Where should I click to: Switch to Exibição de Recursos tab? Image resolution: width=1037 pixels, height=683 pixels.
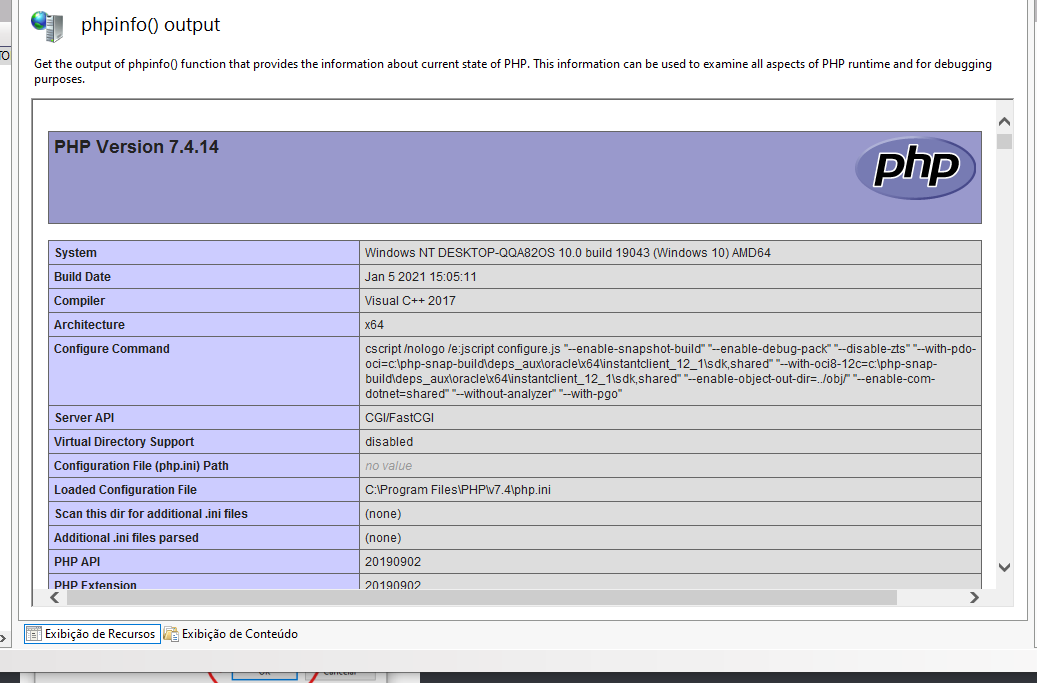[x=99, y=634]
